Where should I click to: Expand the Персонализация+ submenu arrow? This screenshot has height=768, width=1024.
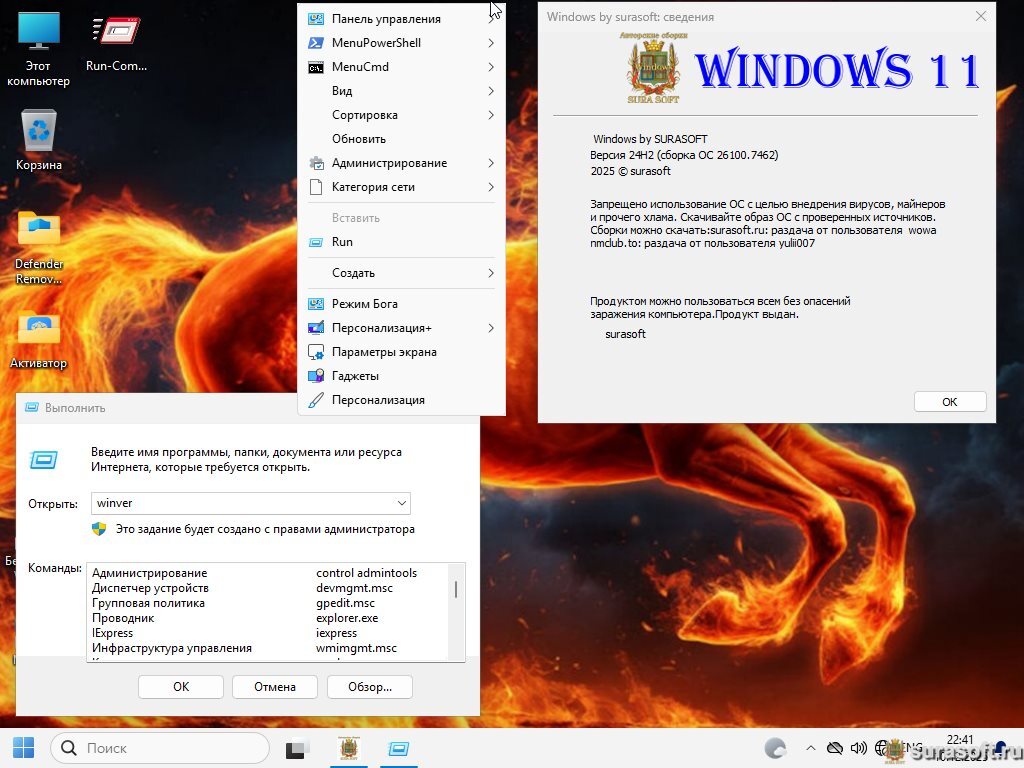[490, 328]
